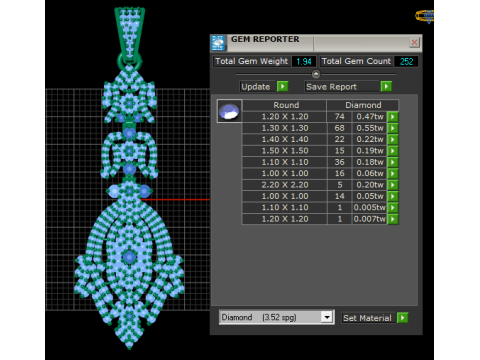Screen dimensions: 480x360
Task: Click green arrow for 0.007tw row
Action: coord(393,219)
